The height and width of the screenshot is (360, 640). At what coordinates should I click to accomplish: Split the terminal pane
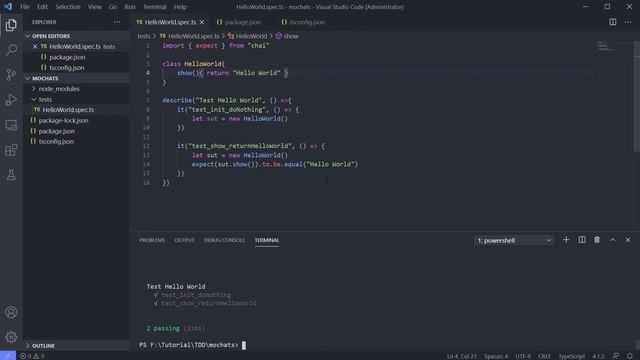click(x=582, y=240)
